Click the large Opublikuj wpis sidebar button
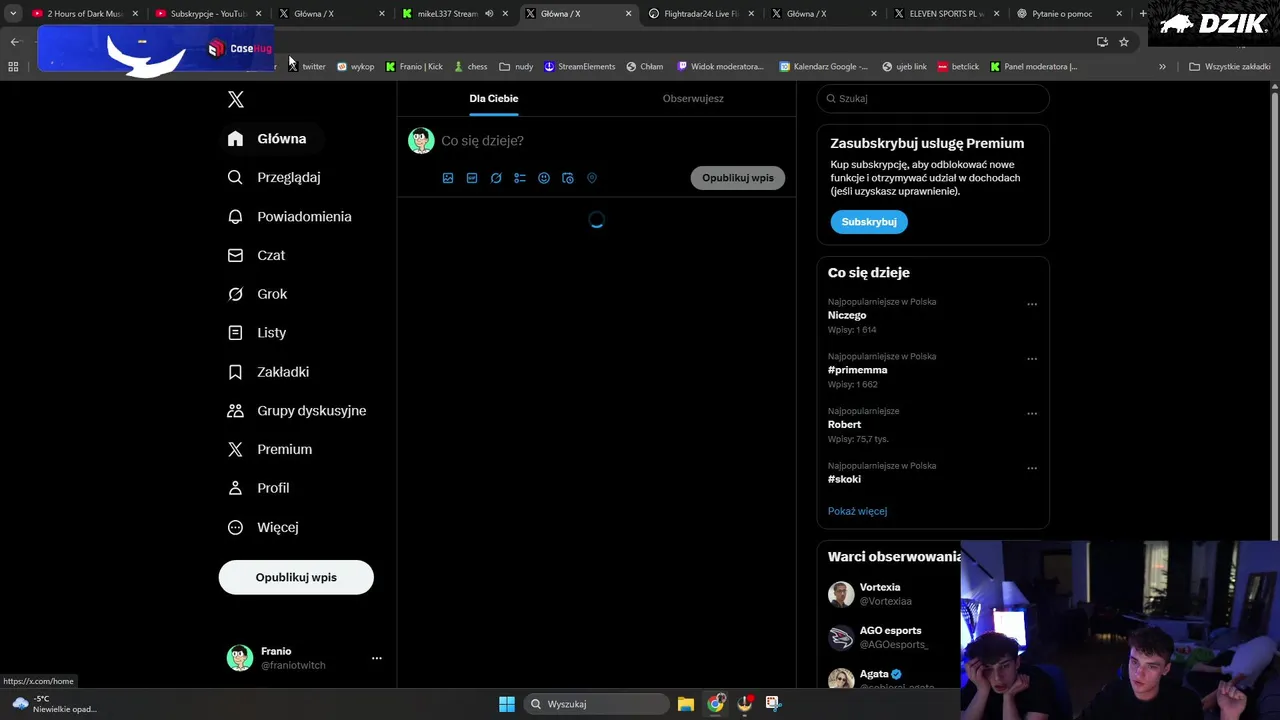1280x720 pixels. 296,577
